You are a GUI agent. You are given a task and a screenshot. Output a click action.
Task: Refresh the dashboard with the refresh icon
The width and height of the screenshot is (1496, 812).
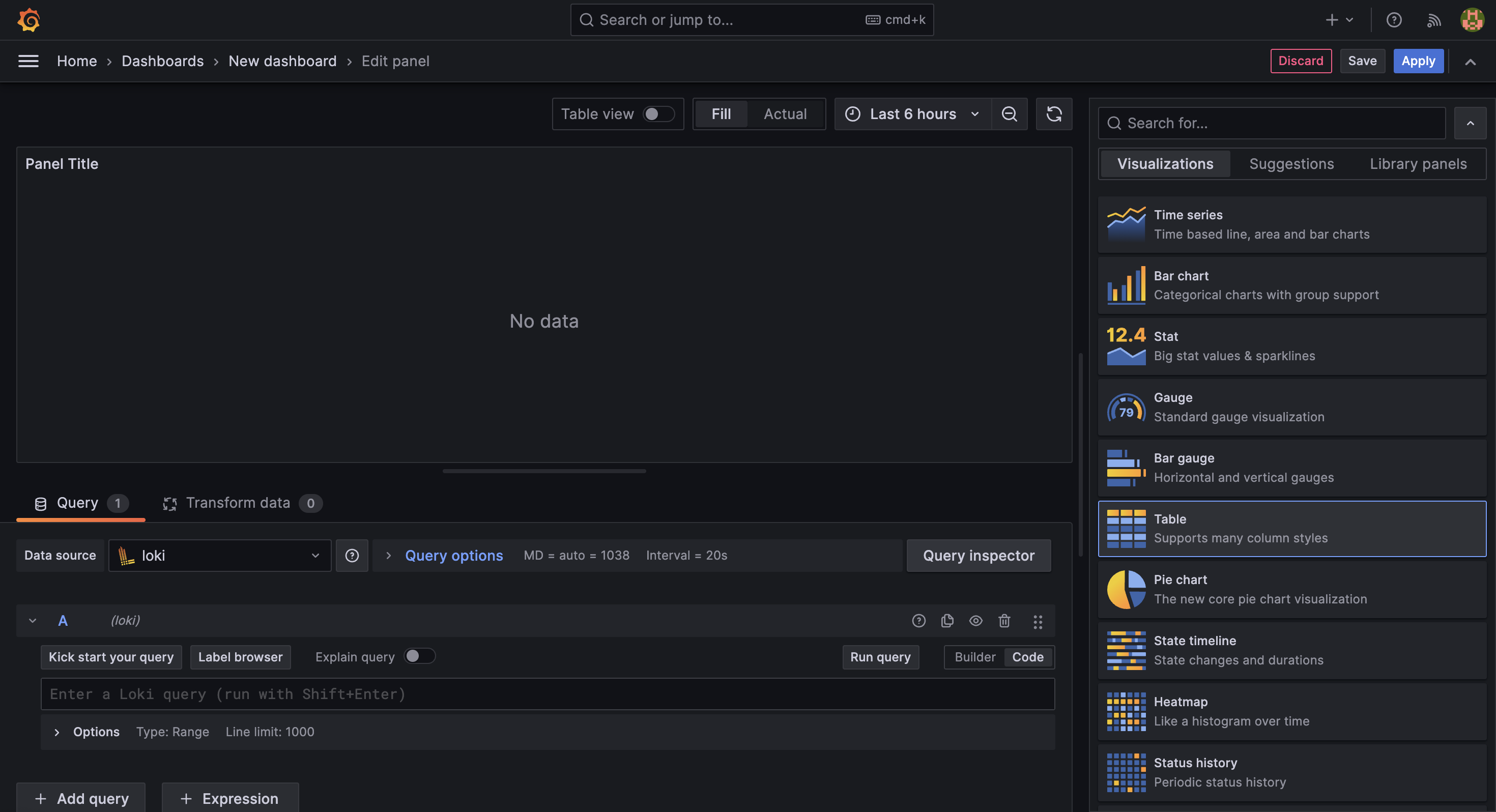[1054, 114]
